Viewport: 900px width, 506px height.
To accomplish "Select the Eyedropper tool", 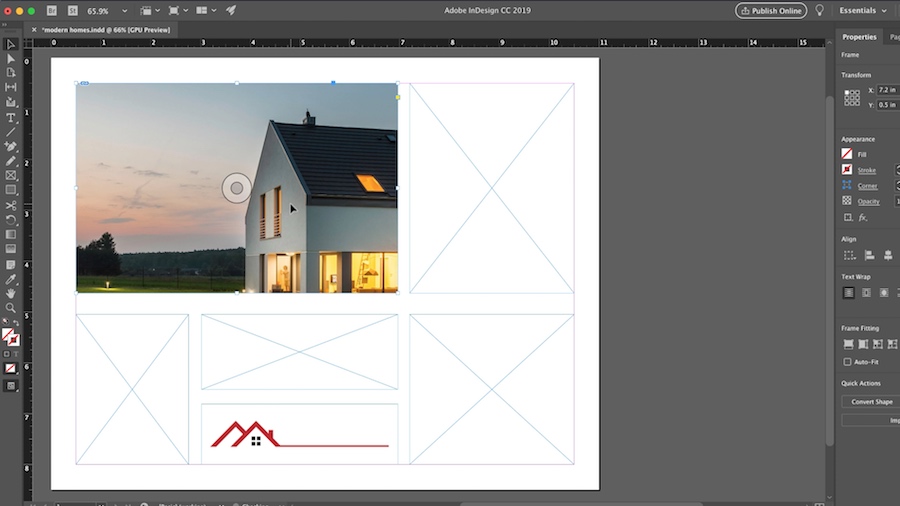I will click(x=10, y=279).
